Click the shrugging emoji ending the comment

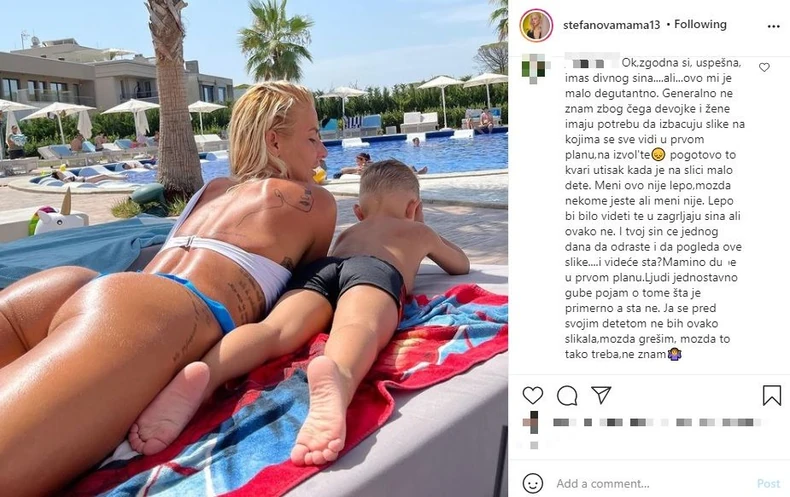coord(675,354)
